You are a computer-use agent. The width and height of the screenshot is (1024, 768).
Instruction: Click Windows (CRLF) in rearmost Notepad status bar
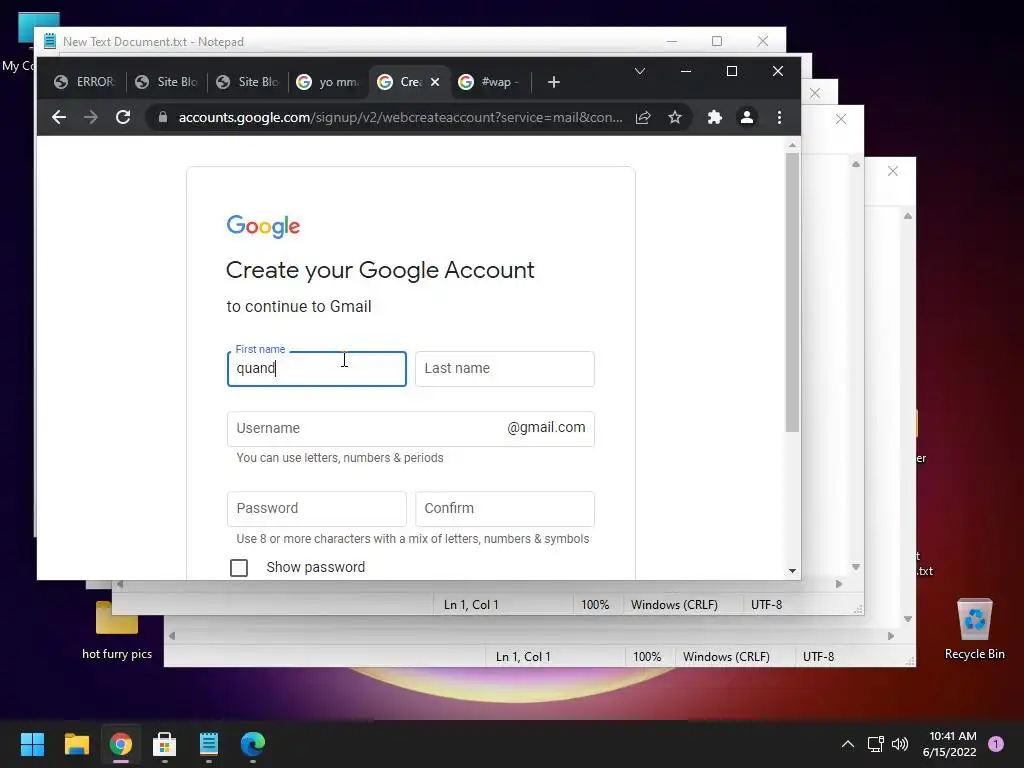point(726,656)
